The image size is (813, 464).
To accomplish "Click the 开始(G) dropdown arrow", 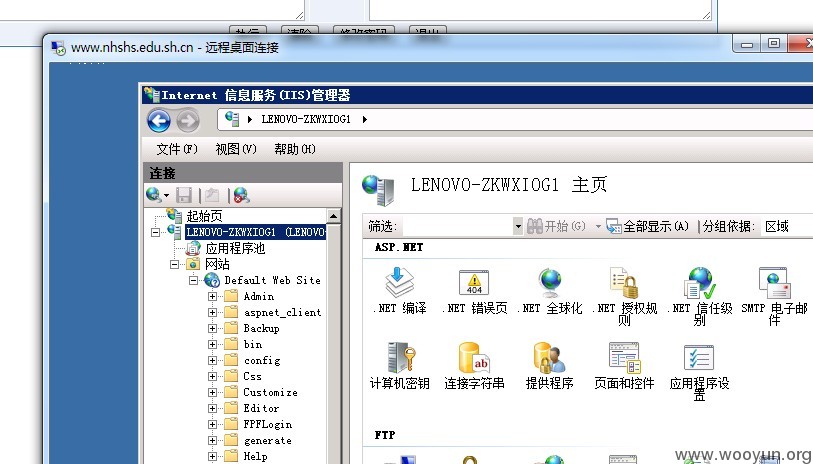I will [x=597, y=227].
